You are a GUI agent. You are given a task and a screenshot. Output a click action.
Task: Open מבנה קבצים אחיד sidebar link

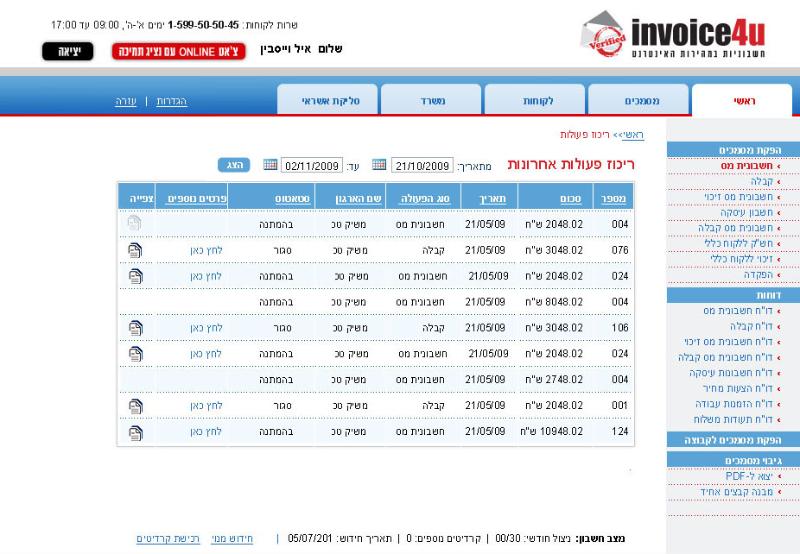coord(736,492)
